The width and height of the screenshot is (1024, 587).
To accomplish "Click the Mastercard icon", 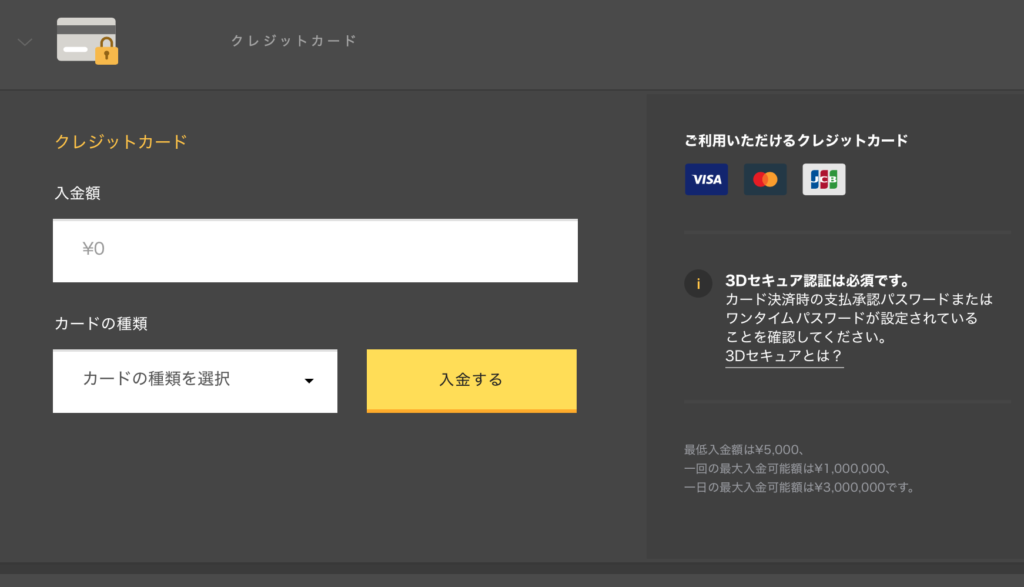I will point(765,179).
